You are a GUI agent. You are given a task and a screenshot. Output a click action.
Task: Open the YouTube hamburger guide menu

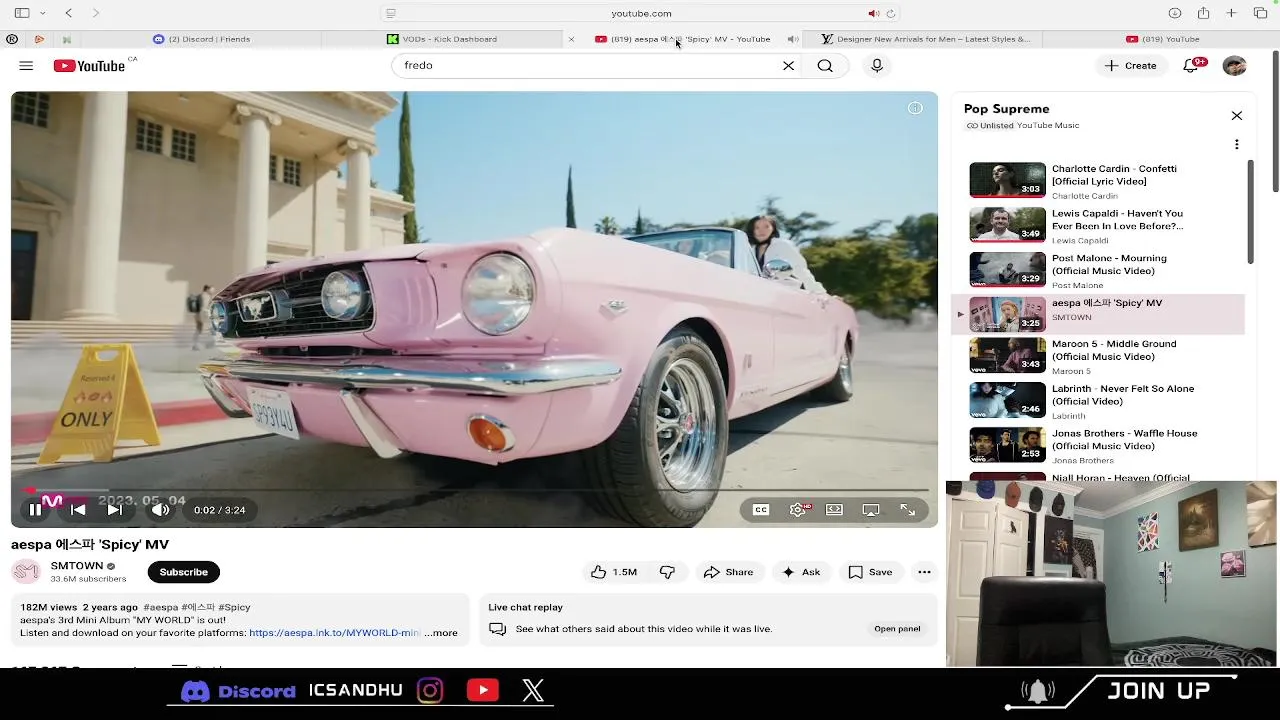point(26,66)
